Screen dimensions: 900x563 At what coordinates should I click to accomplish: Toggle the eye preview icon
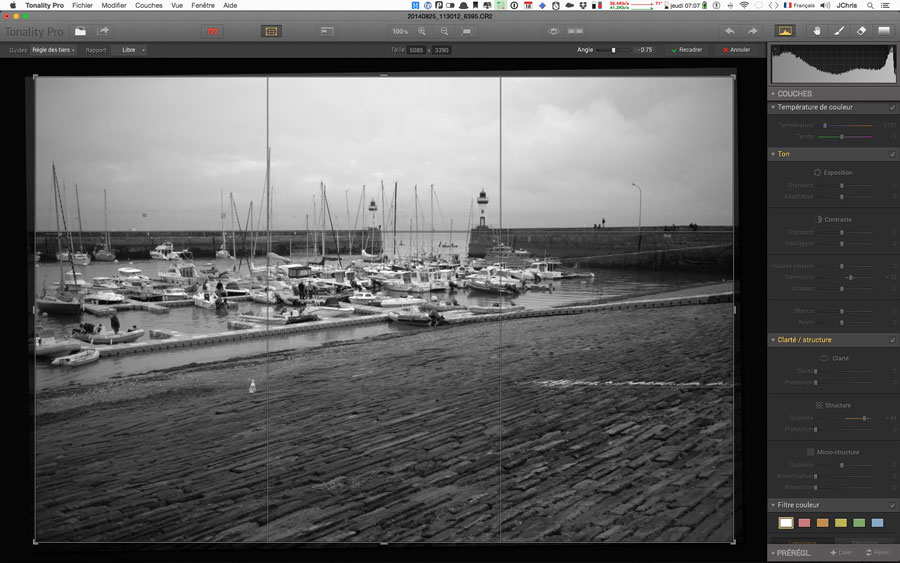[x=553, y=32]
